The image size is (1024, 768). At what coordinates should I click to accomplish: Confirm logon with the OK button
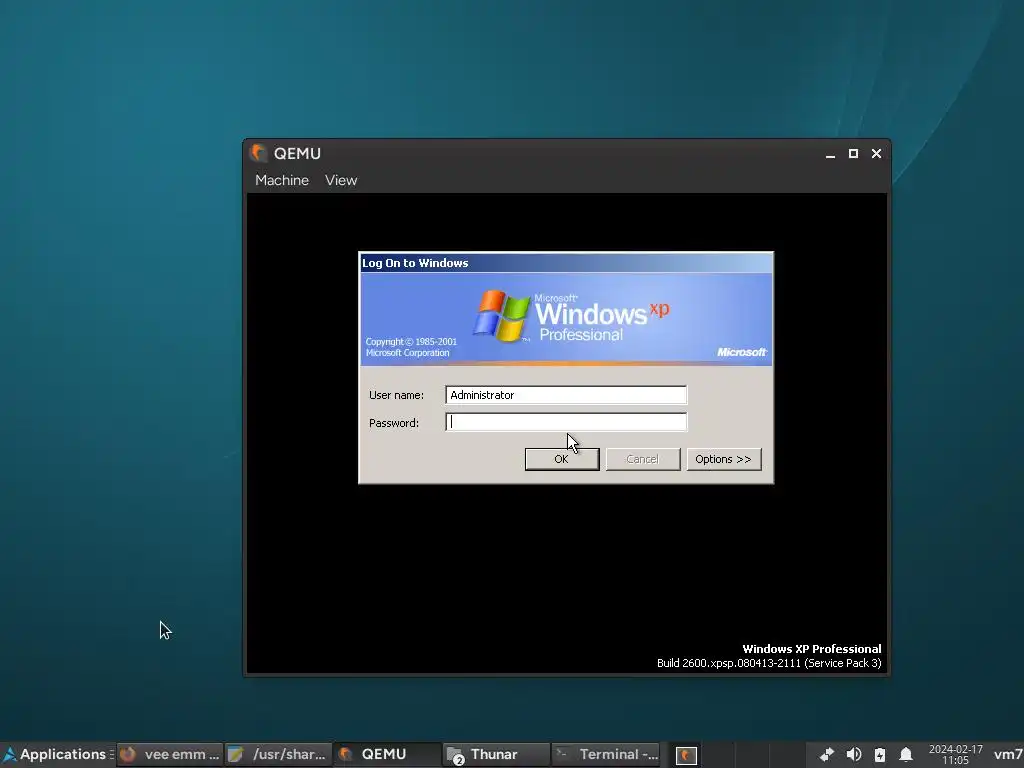pyautogui.click(x=562, y=459)
